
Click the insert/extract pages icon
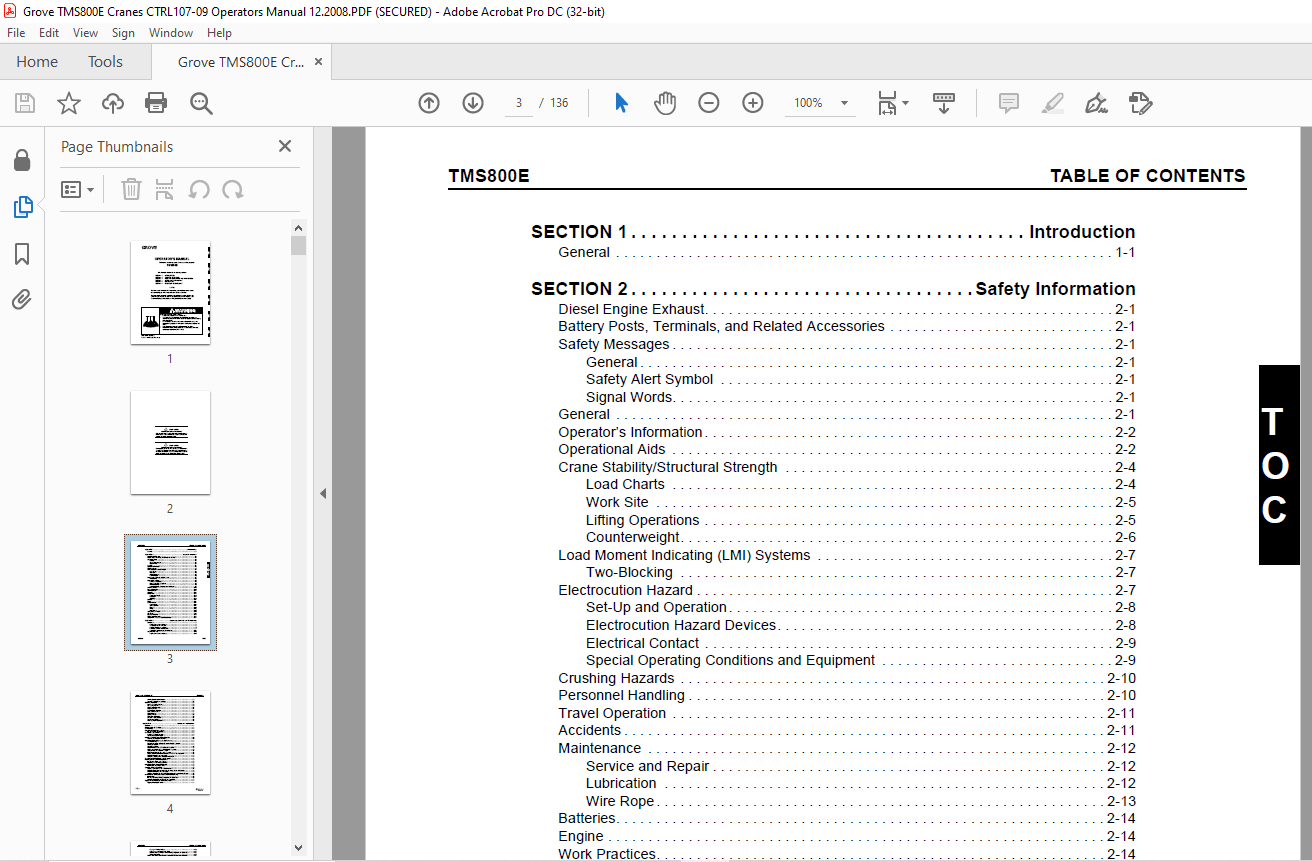pos(165,189)
